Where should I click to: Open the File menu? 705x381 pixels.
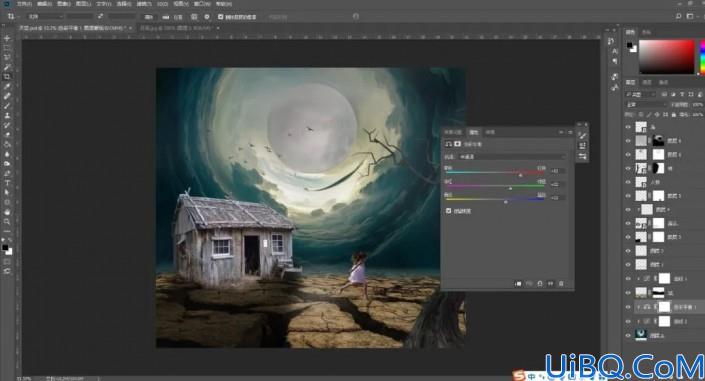coord(24,4)
